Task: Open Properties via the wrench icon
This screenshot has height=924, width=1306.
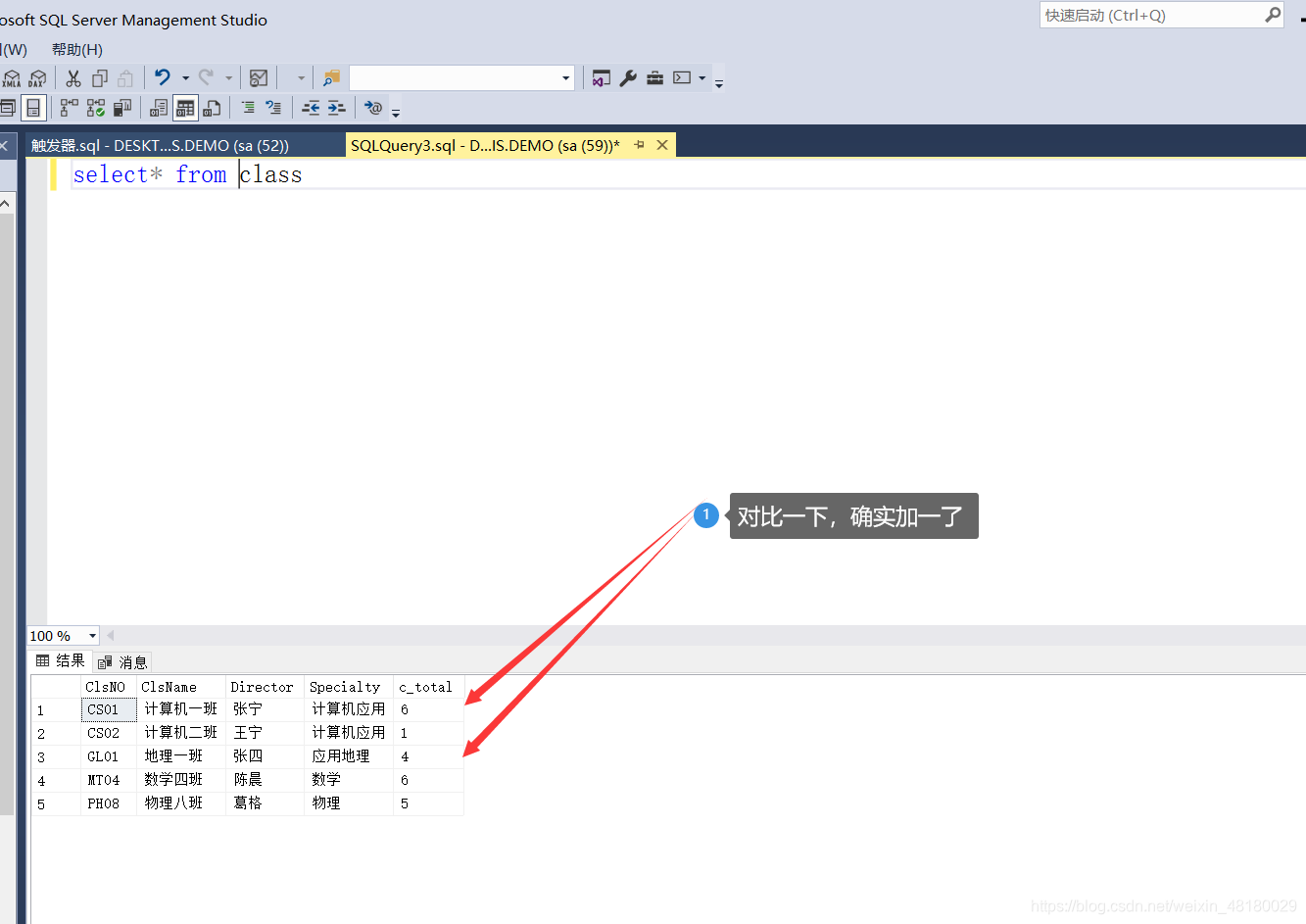Action: (x=628, y=78)
